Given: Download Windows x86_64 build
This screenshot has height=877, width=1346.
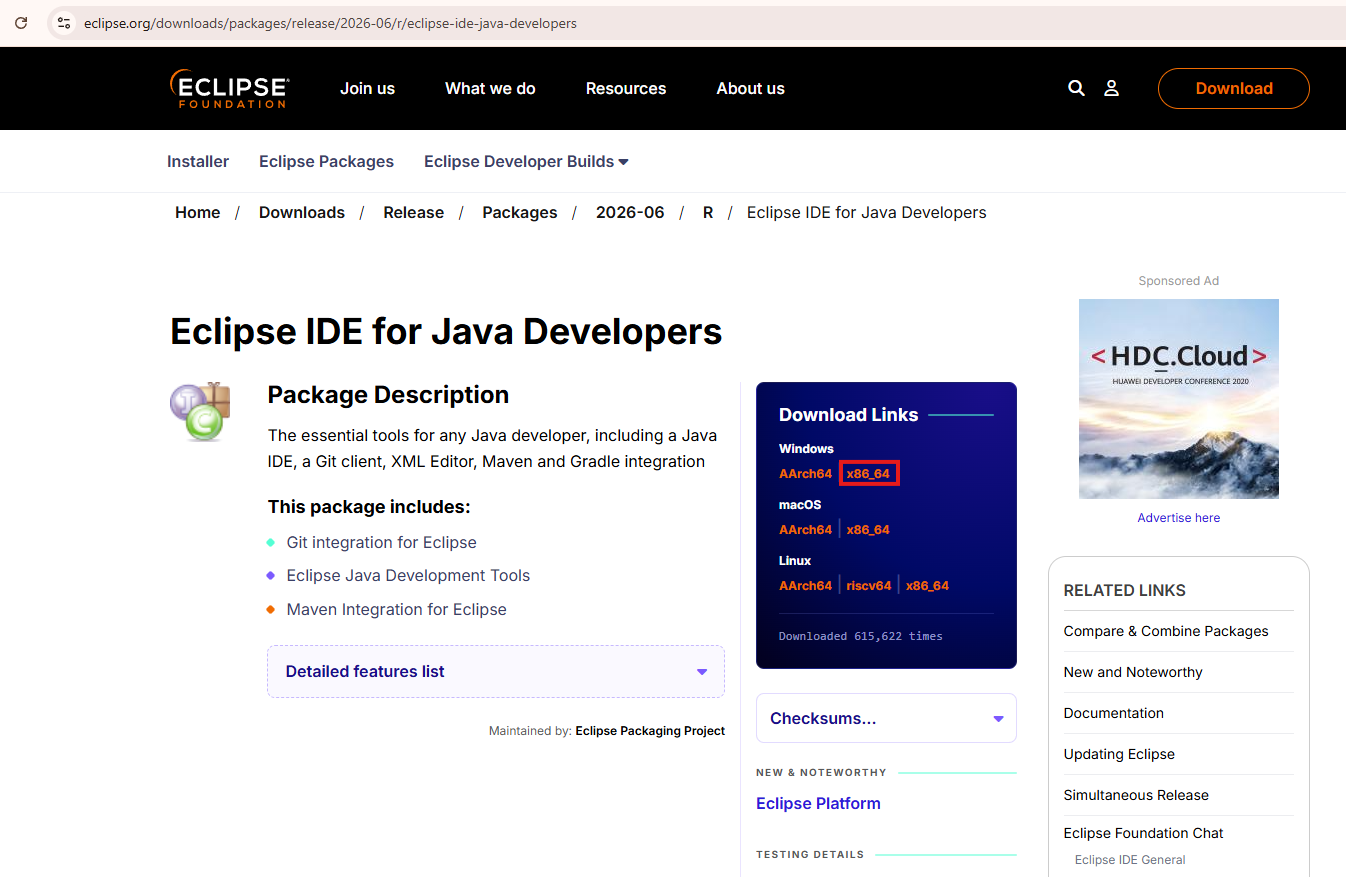Looking at the screenshot, I should [868, 474].
